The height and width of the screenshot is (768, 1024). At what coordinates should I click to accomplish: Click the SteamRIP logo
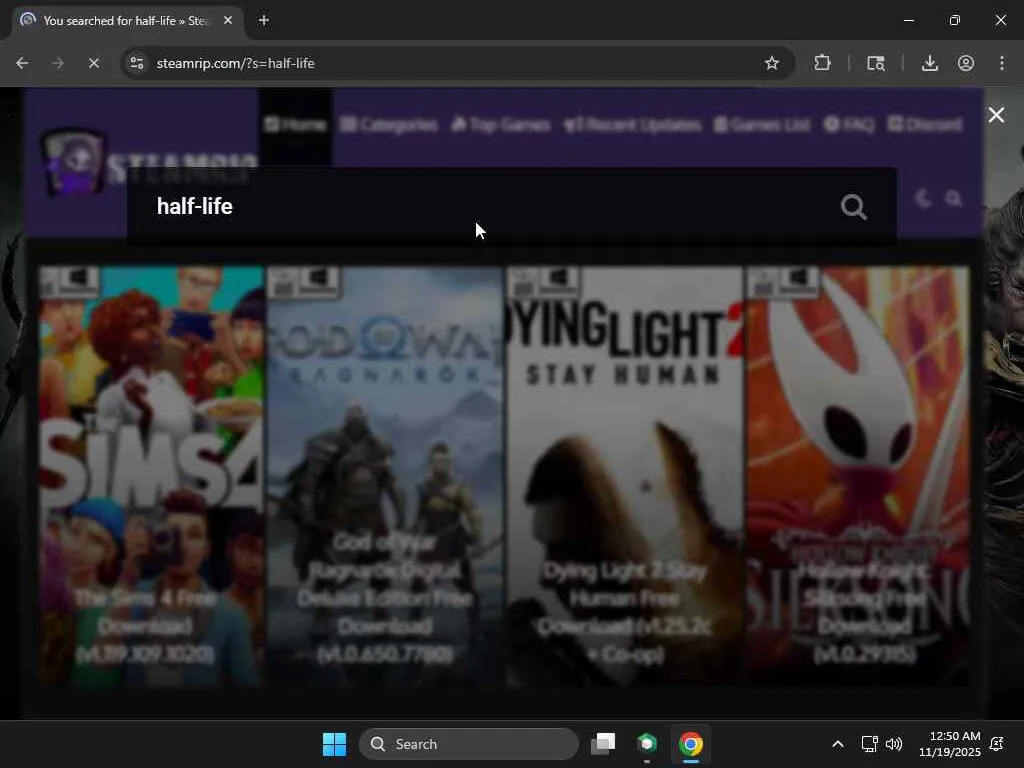click(x=148, y=163)
